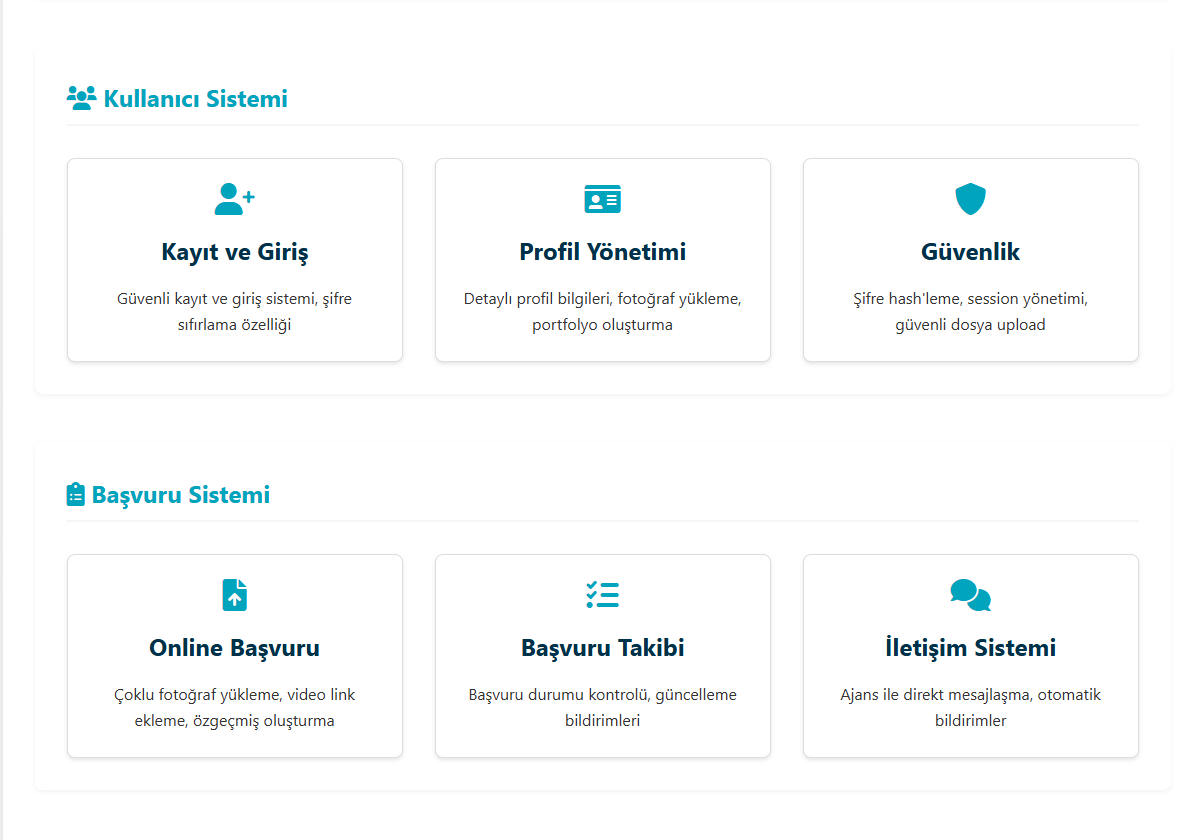The height and width of the screenshot is (840, 1200).
Task: Click the Güvenlik card heading
Action: tap(970, 252)
